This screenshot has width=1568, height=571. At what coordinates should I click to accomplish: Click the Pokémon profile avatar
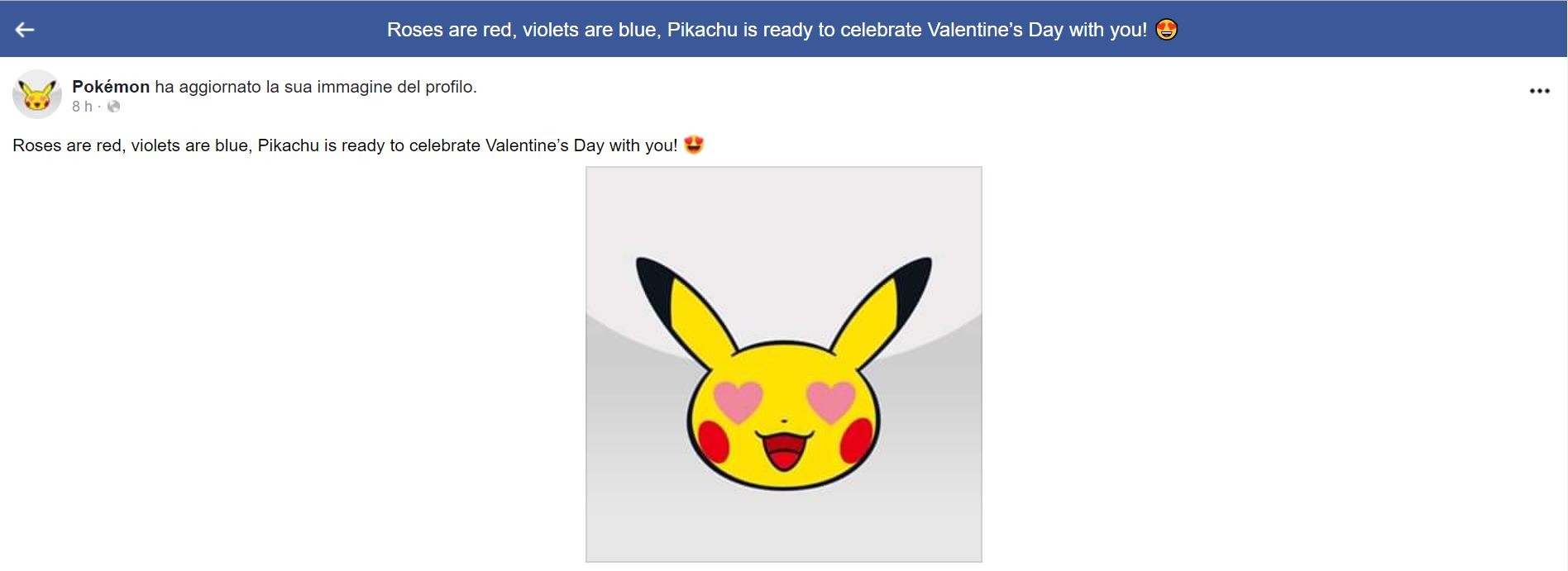coord(37,94)
